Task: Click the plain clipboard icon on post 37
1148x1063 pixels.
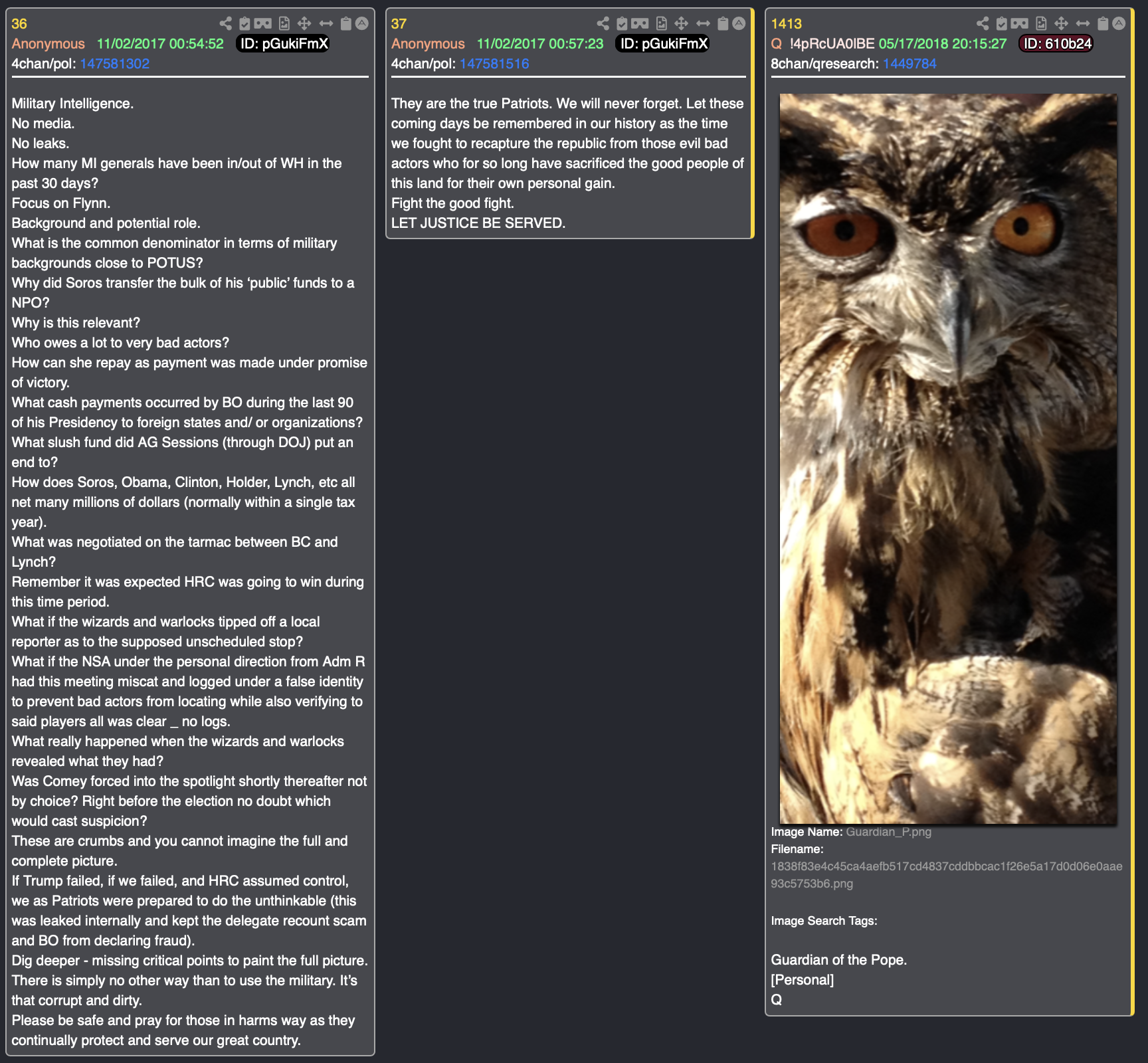Action: click(723, 24)
